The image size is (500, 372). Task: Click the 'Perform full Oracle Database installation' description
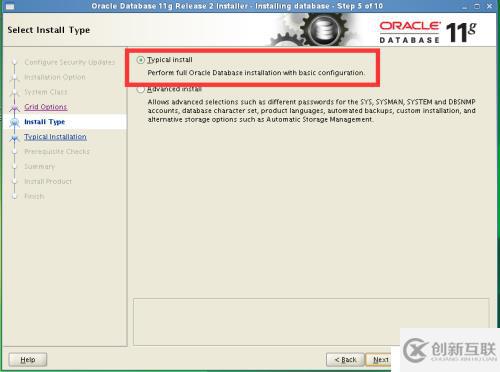pos(256,73)
